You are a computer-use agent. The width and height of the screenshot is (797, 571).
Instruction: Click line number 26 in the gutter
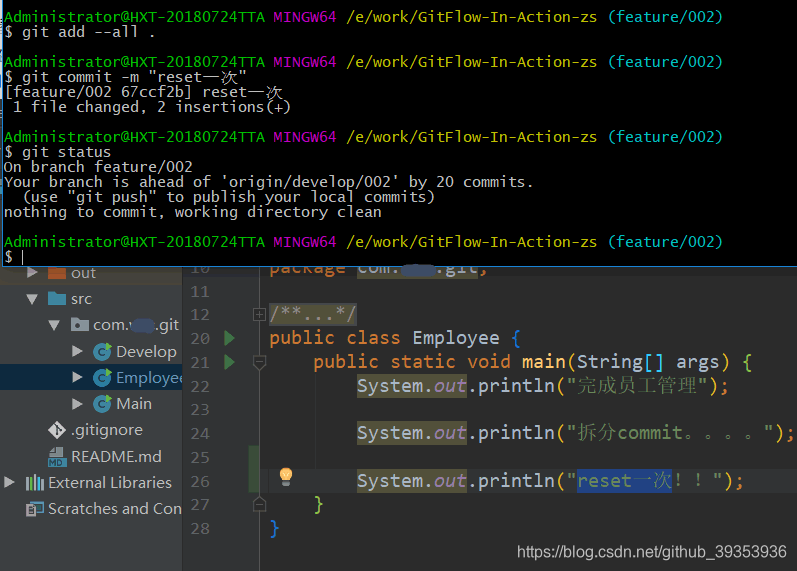tap(200, 482)
